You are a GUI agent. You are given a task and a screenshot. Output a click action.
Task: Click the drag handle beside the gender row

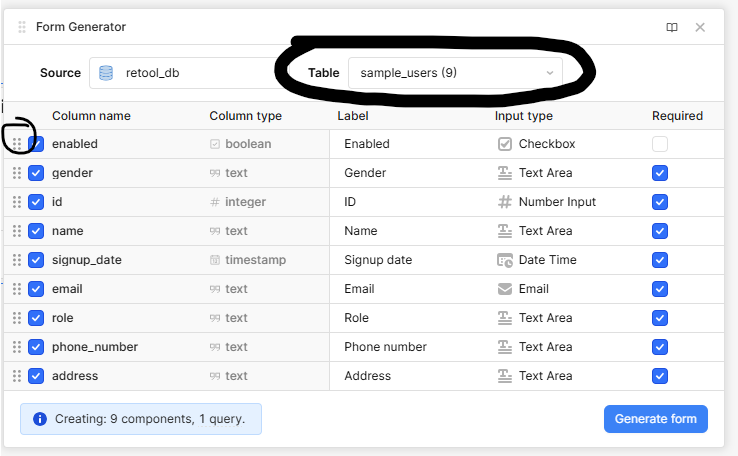pos(17,173)
